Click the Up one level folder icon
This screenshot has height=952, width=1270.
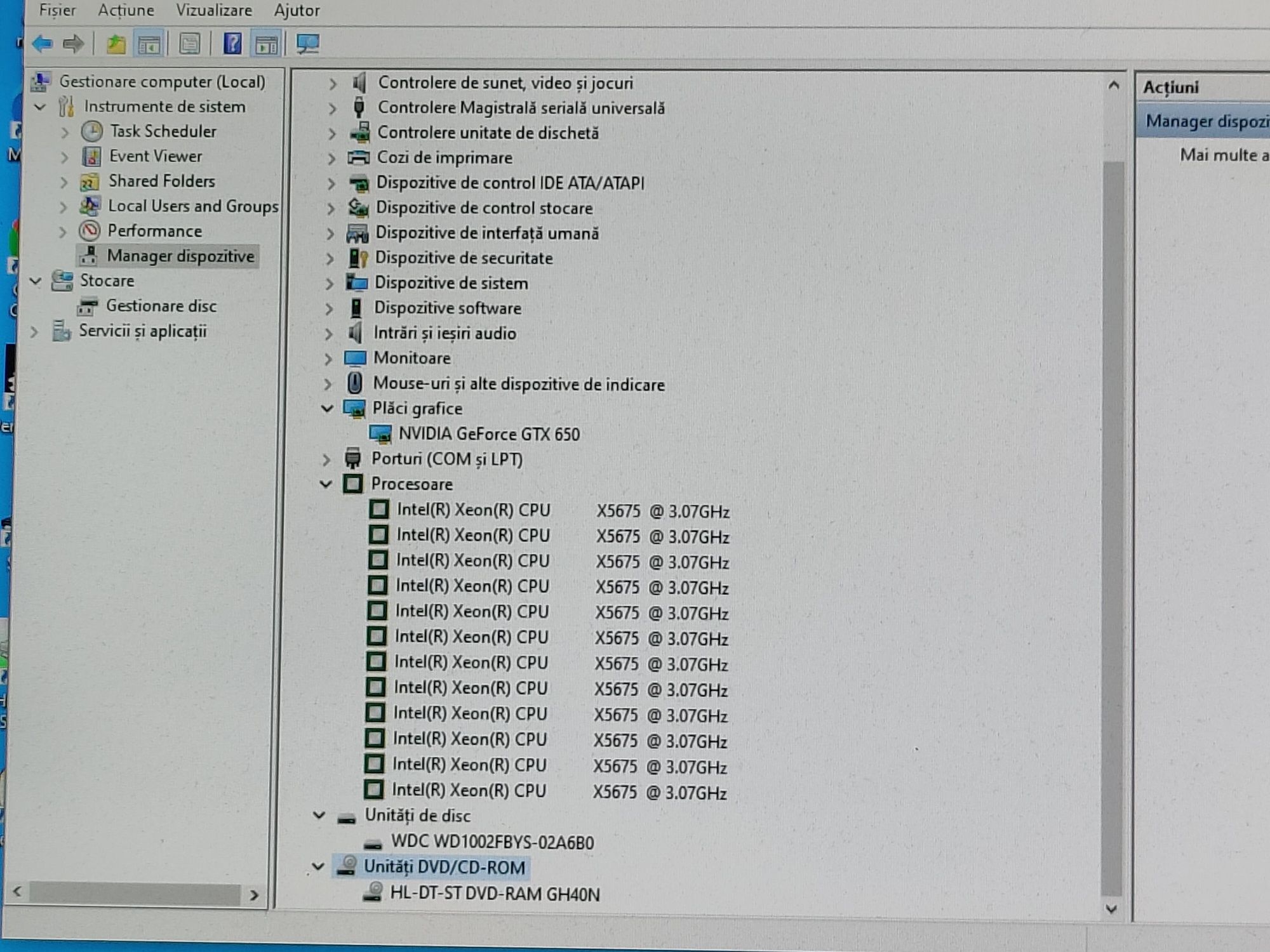pyautogui.click(x=116, y=44)
